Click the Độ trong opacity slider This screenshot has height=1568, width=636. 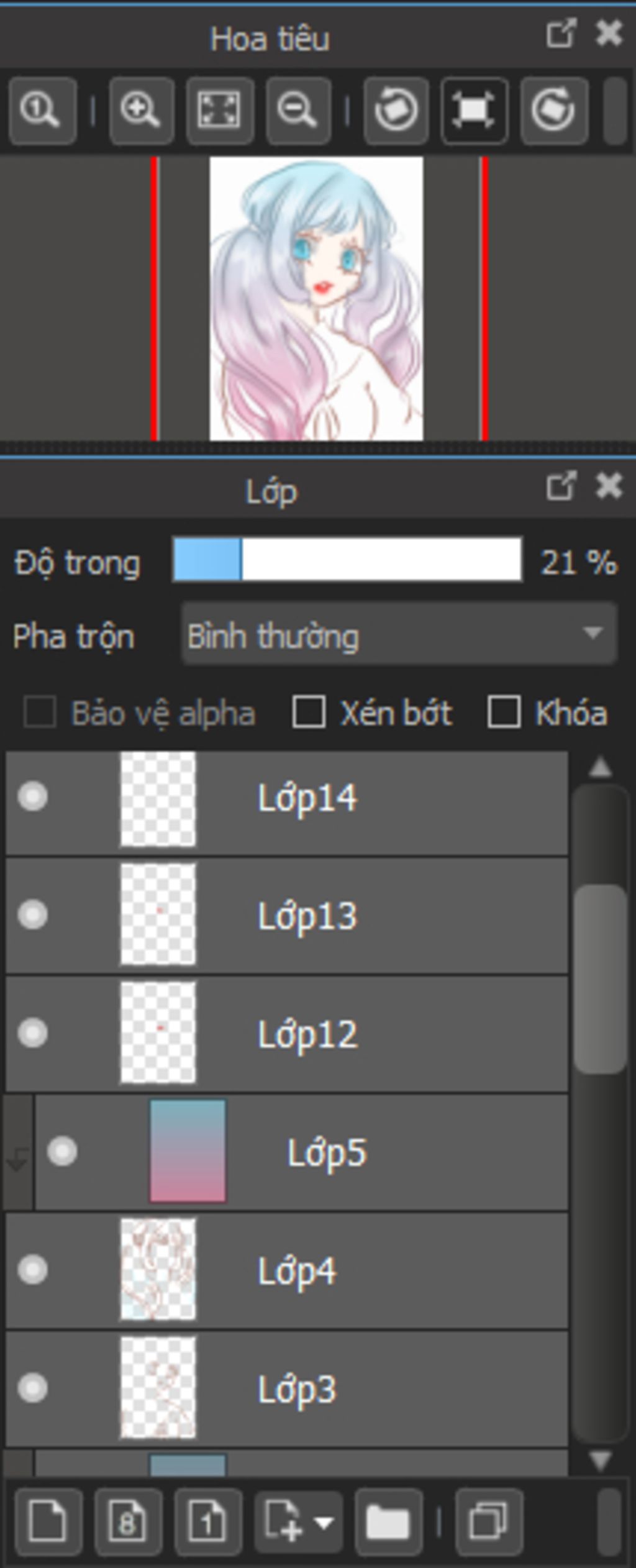click(347, 560)
